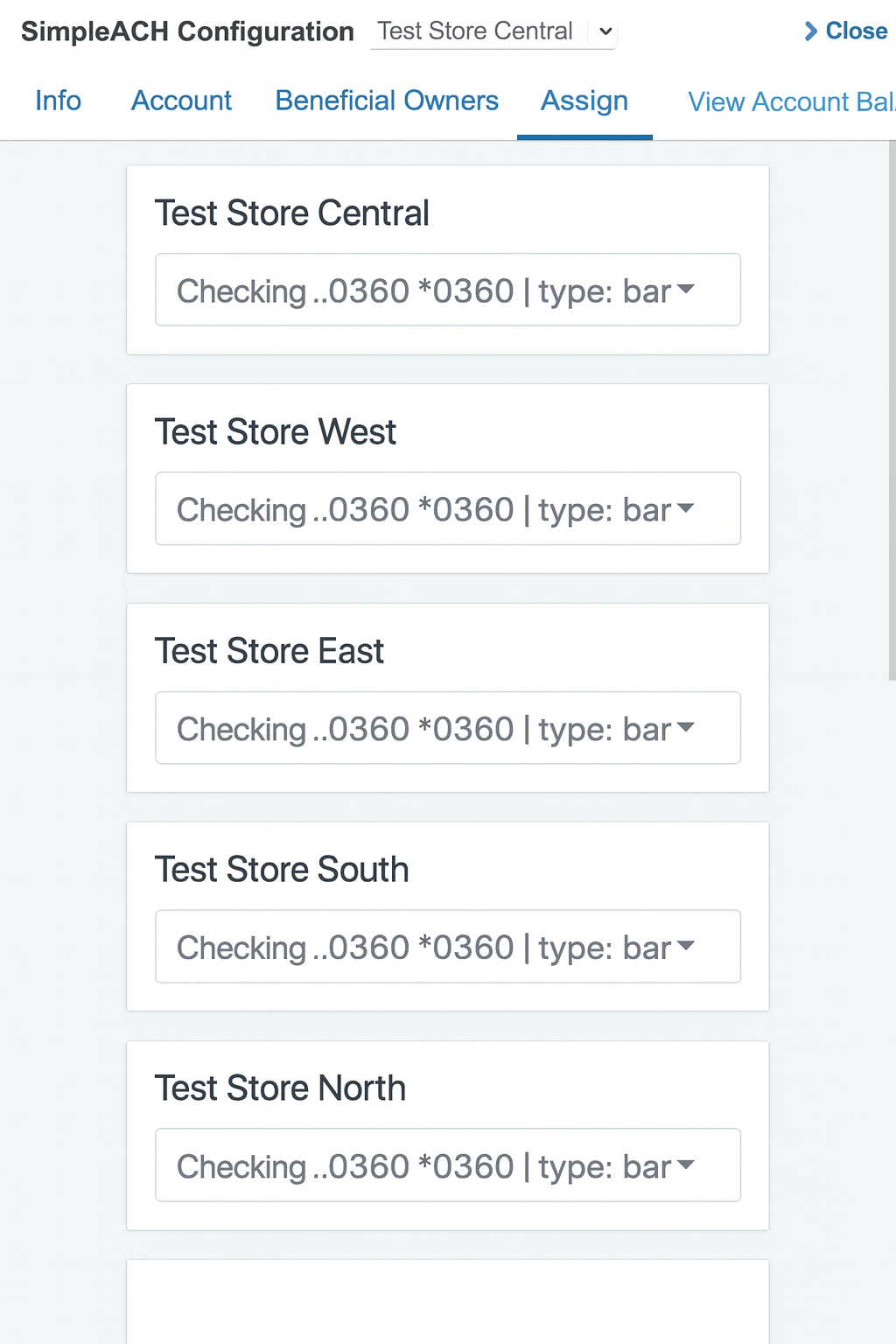Click the dropdown arrow on Test Store West's account
This screenshot has height=1344, width=896.
point(687,507)
